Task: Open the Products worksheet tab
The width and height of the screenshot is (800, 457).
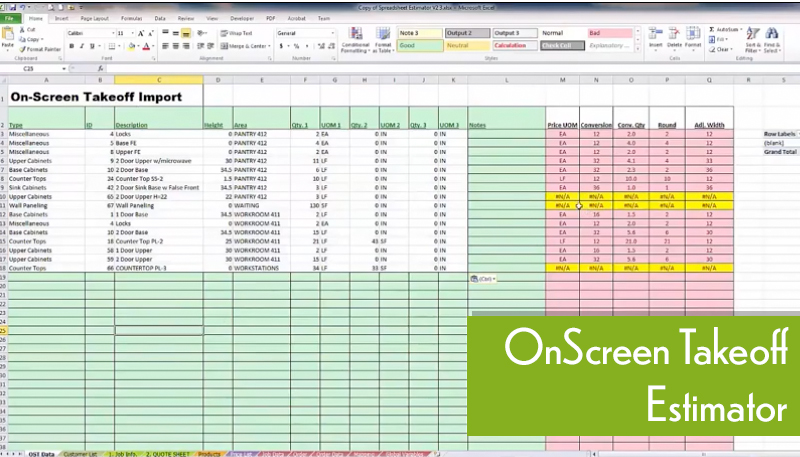Action: click(209, 453)
